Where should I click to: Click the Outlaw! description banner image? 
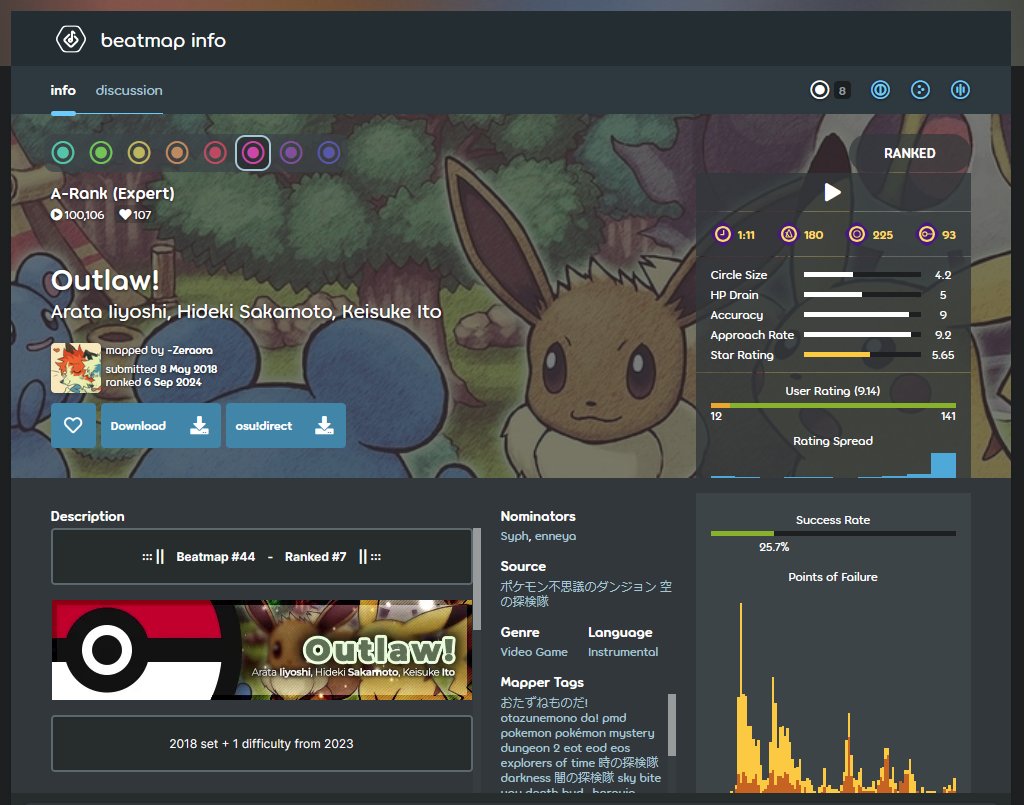point(262,650)
